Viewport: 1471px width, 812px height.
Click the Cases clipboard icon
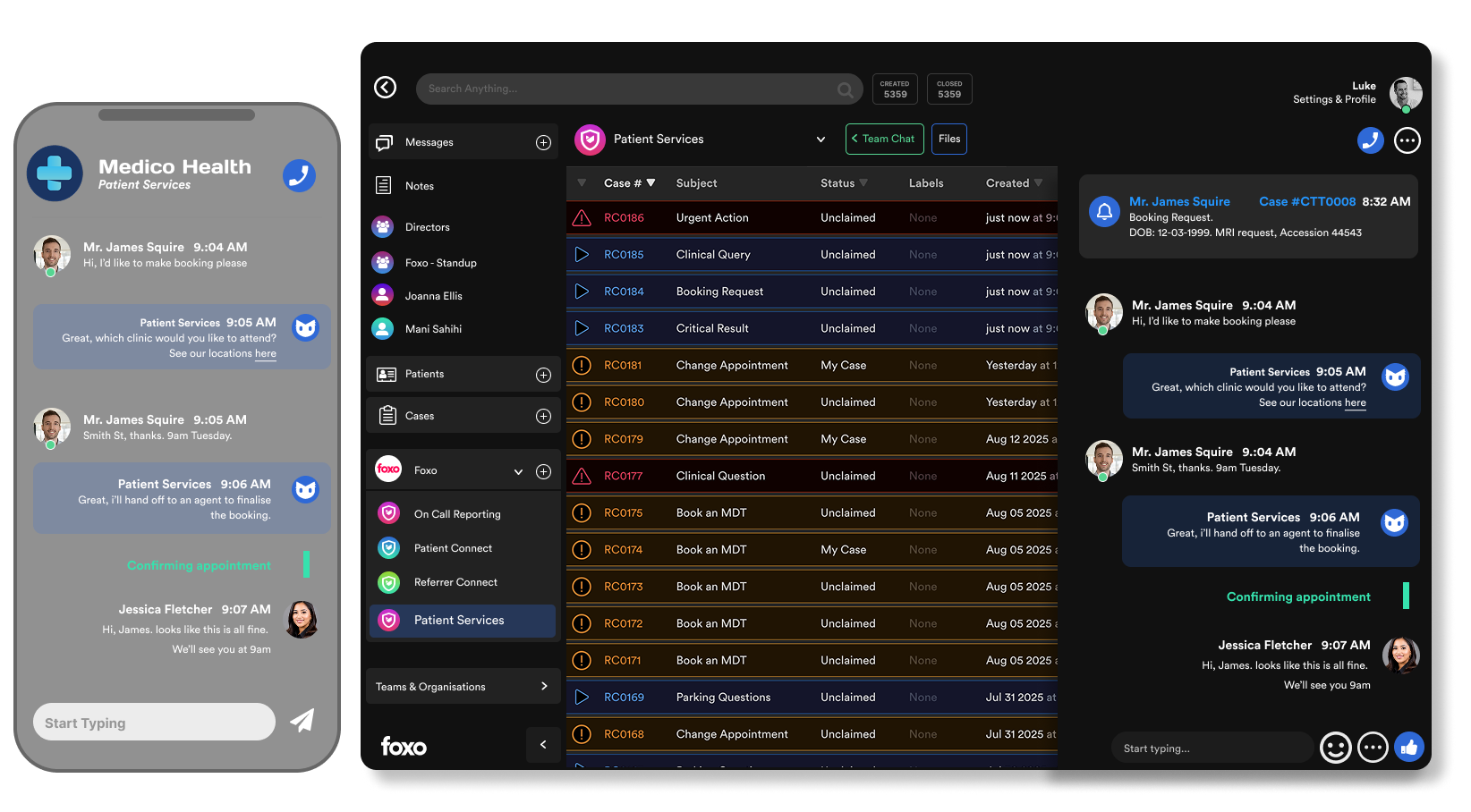[x=387, y=415]
